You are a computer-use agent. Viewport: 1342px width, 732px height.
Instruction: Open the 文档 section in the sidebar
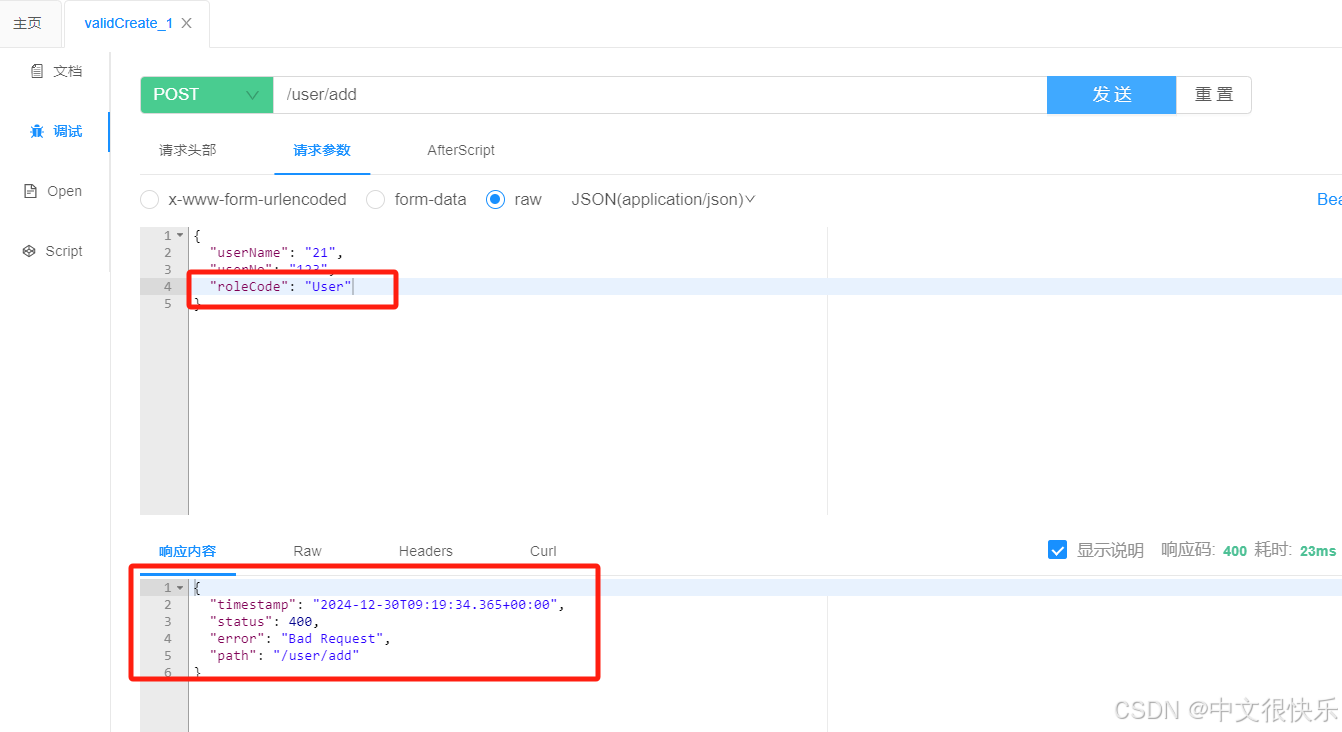click(56, 71)
